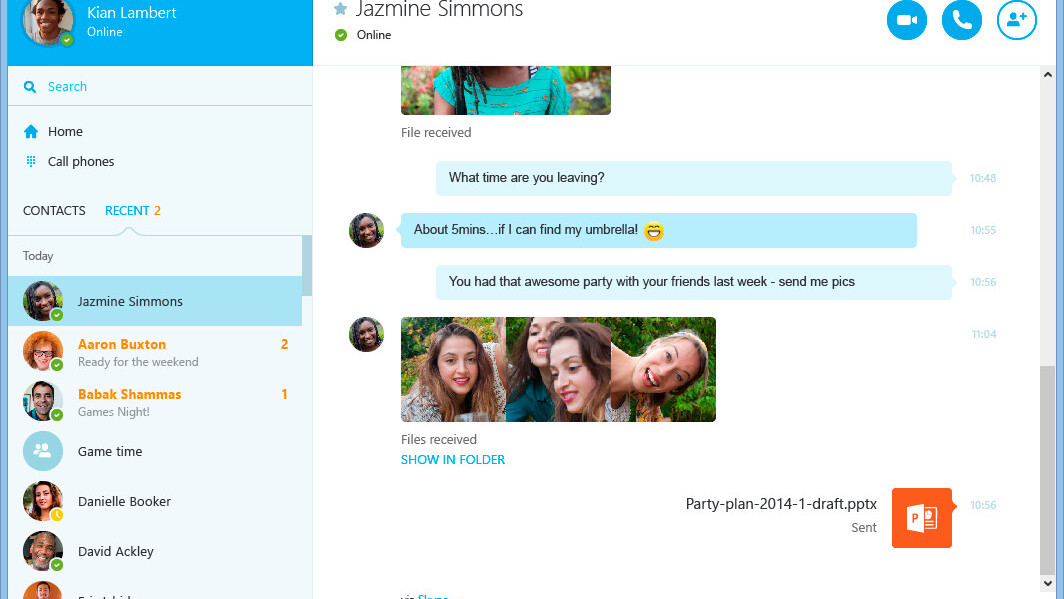1064x599 pixels.
Task: Switch to the CONTACTS tab
Action: click(54, 211)
